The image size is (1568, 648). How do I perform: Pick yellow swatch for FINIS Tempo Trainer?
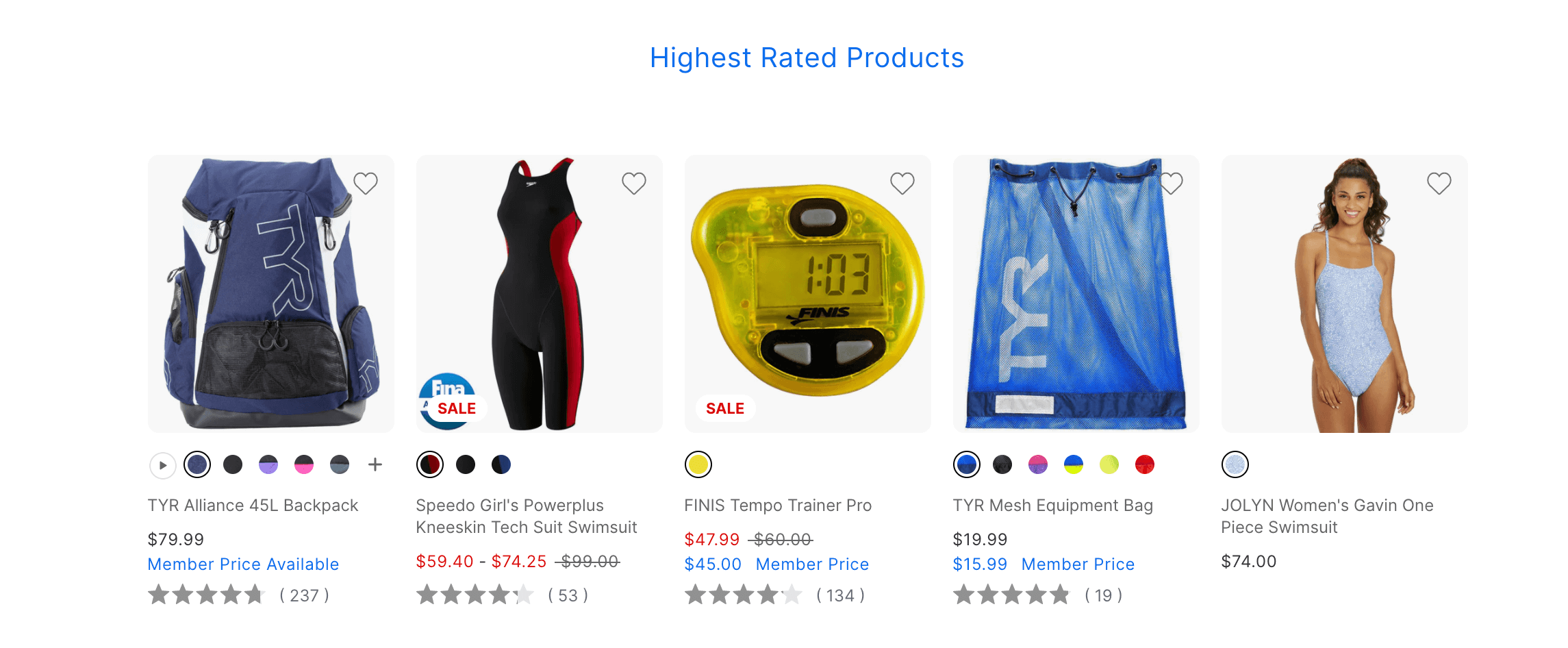point(698,464)
